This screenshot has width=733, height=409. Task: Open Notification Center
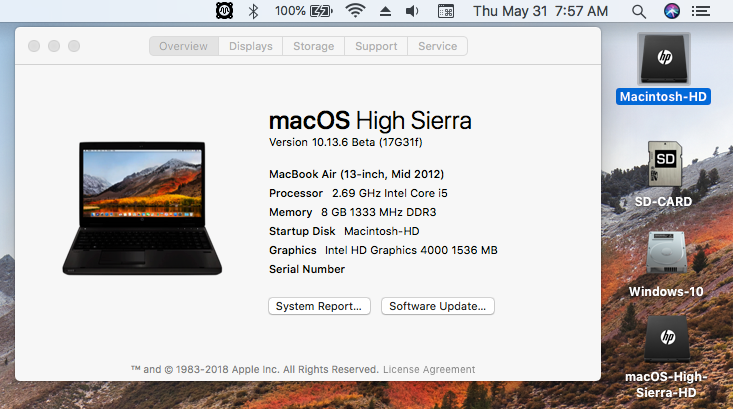(701, 11)
